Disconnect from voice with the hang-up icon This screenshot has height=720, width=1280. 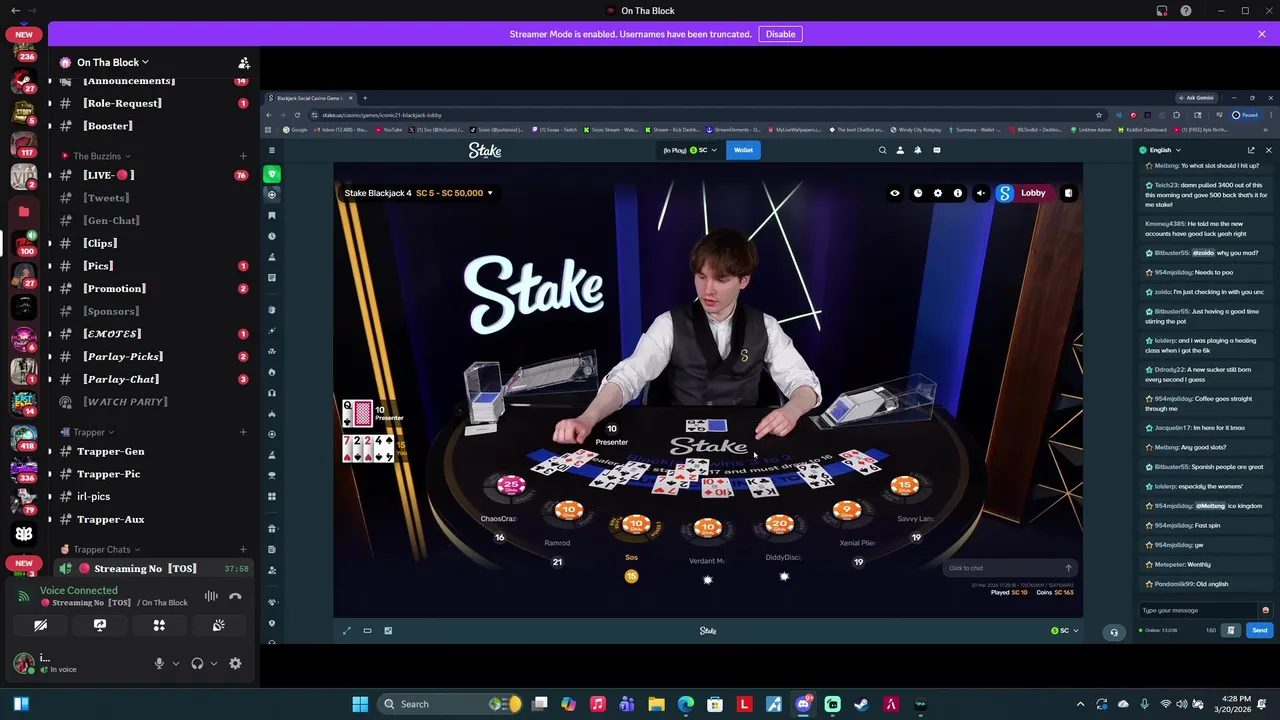235,596
